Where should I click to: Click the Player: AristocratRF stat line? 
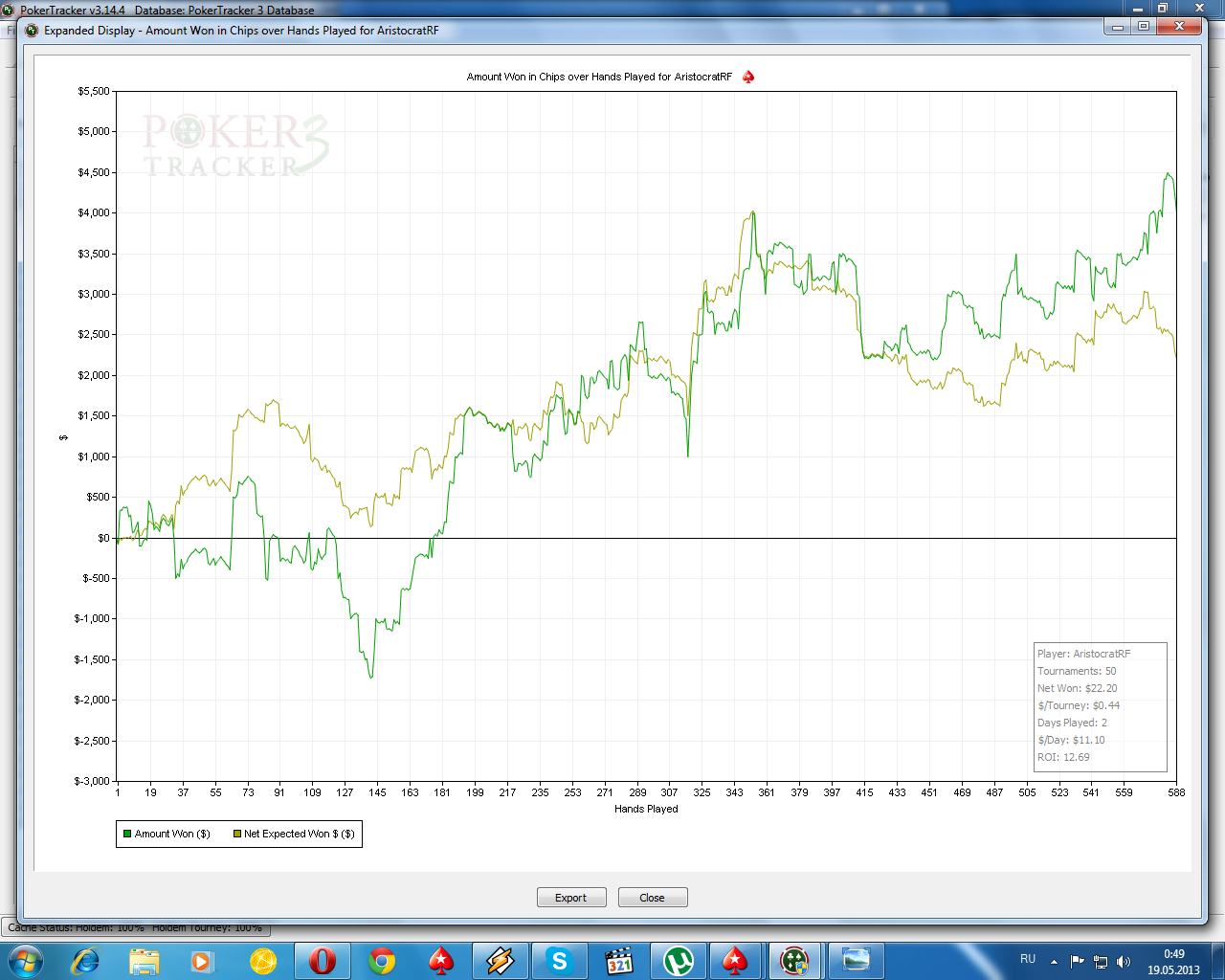1084,654
